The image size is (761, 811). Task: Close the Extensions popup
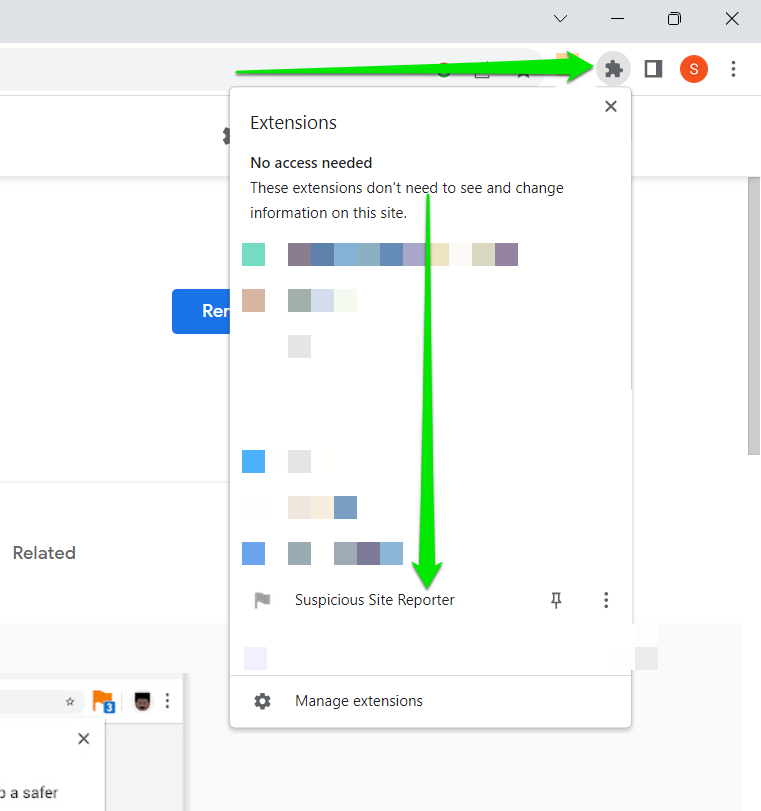pos(611,106)
